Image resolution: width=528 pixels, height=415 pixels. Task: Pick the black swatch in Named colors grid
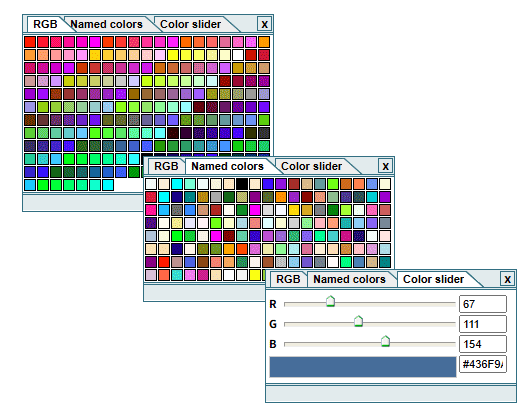(x=242, y=184)
